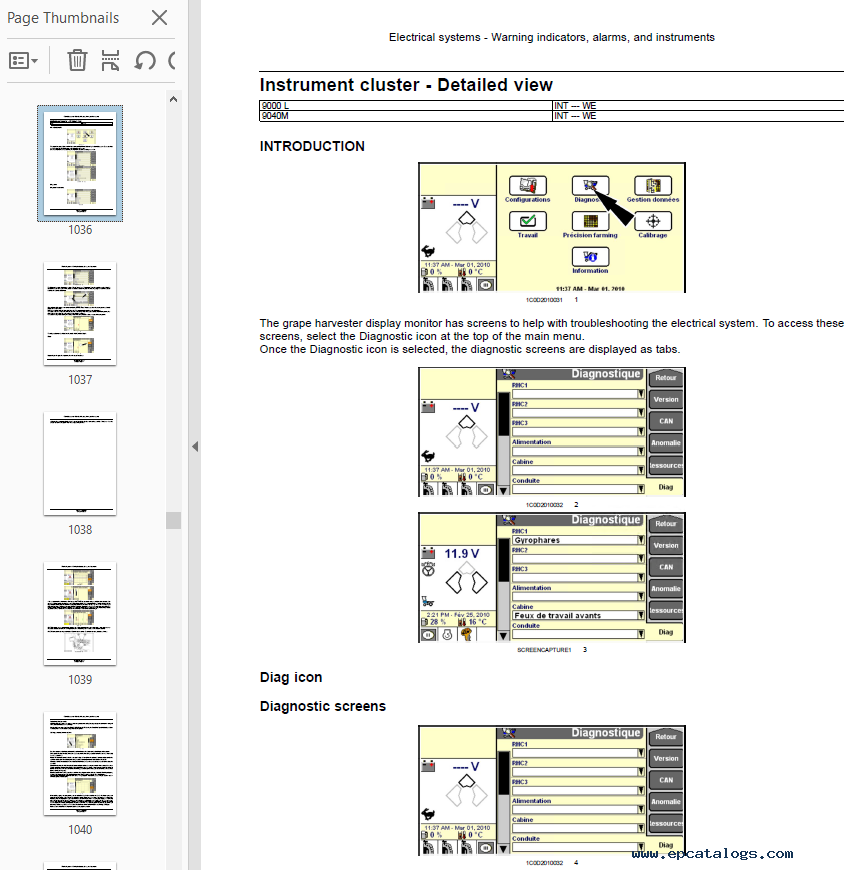844x870 pixels.
Task: Click the "Diag icon" heading
Action: pos(291,677)
